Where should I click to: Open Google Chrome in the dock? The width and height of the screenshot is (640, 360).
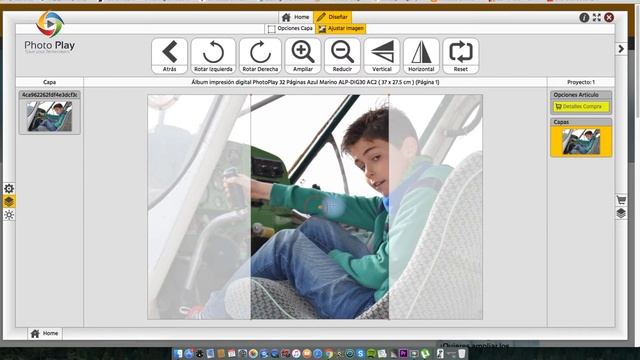pos(329,353)
